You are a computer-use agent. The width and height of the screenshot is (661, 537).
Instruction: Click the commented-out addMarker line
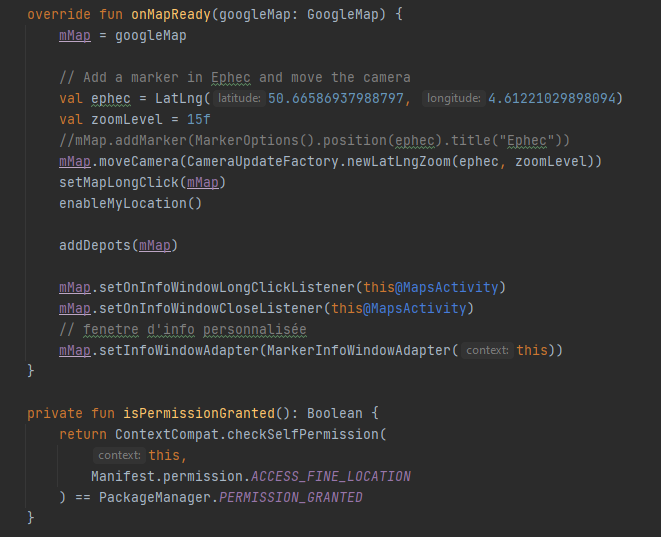pyautogui.click(x=314, y=141)
